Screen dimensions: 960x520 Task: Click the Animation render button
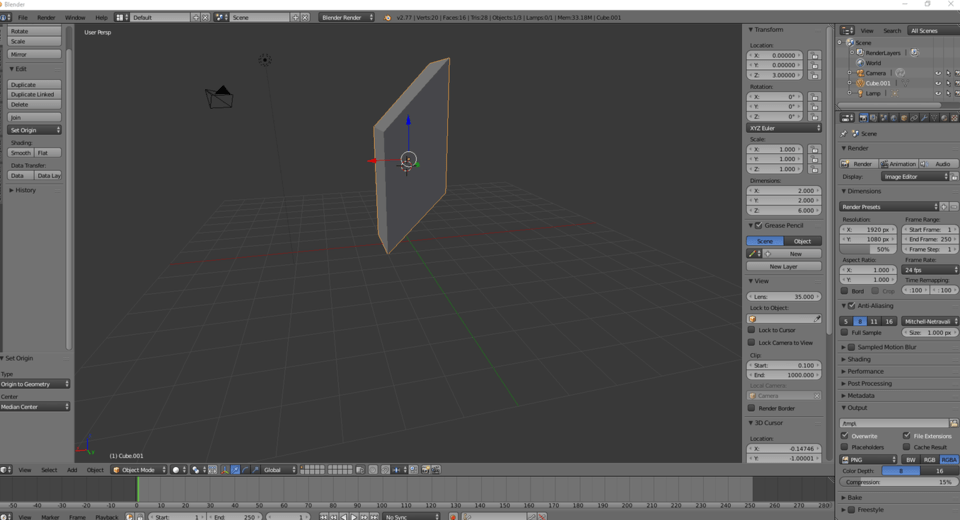click(x=897, y=164)
